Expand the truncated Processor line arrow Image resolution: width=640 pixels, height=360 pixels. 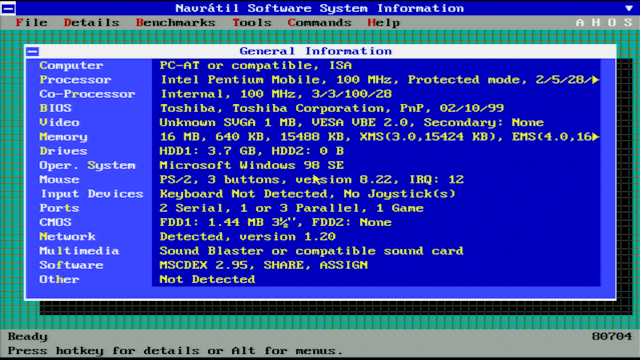tap(596, 80)
